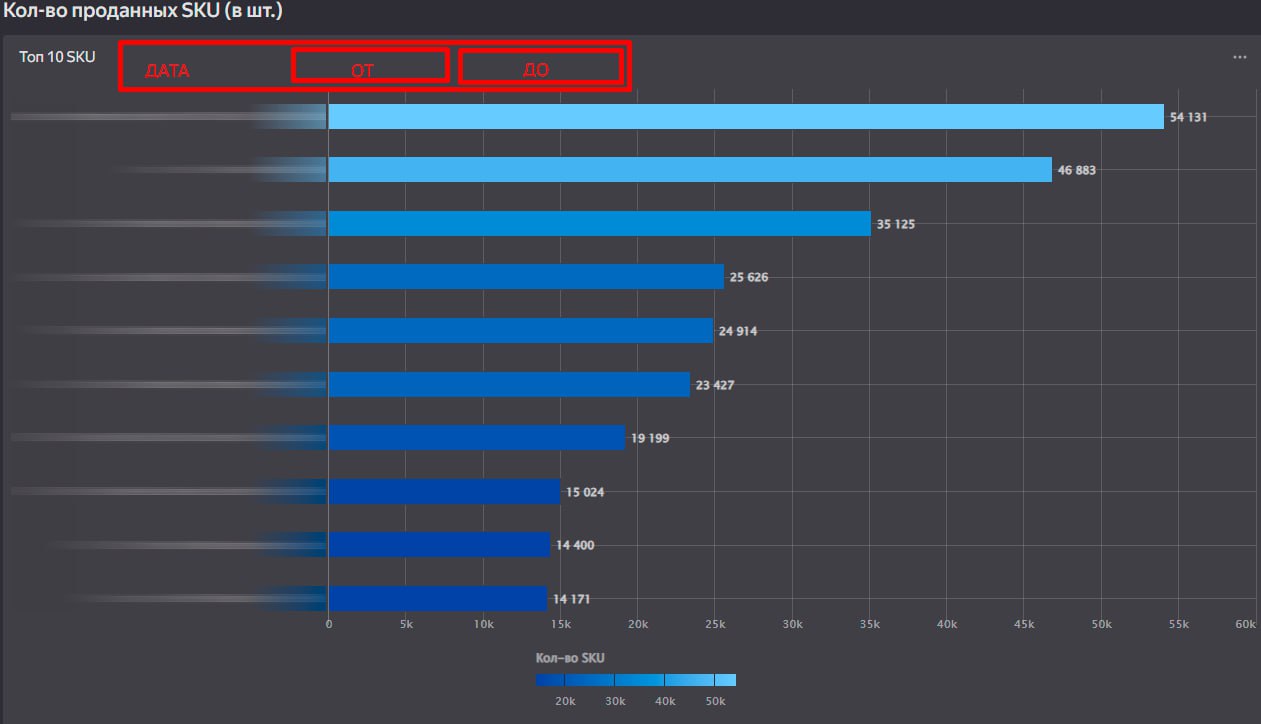The height and width of the screenshot is (724, 1261).
Task: Click the lightest legend segment near 50k
Action: tap(725, 680)
